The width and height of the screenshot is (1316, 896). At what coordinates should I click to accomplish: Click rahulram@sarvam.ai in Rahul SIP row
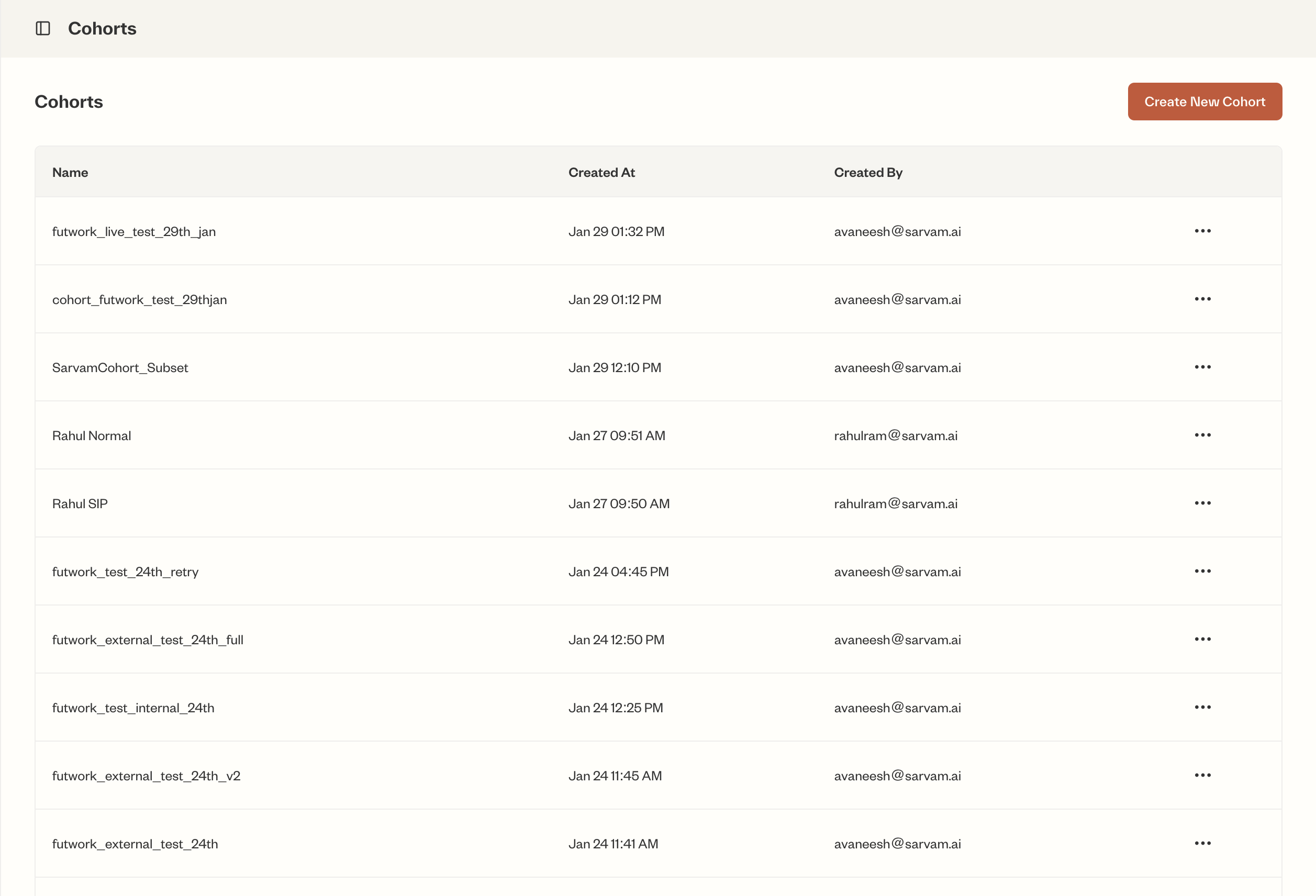point(895,503)
